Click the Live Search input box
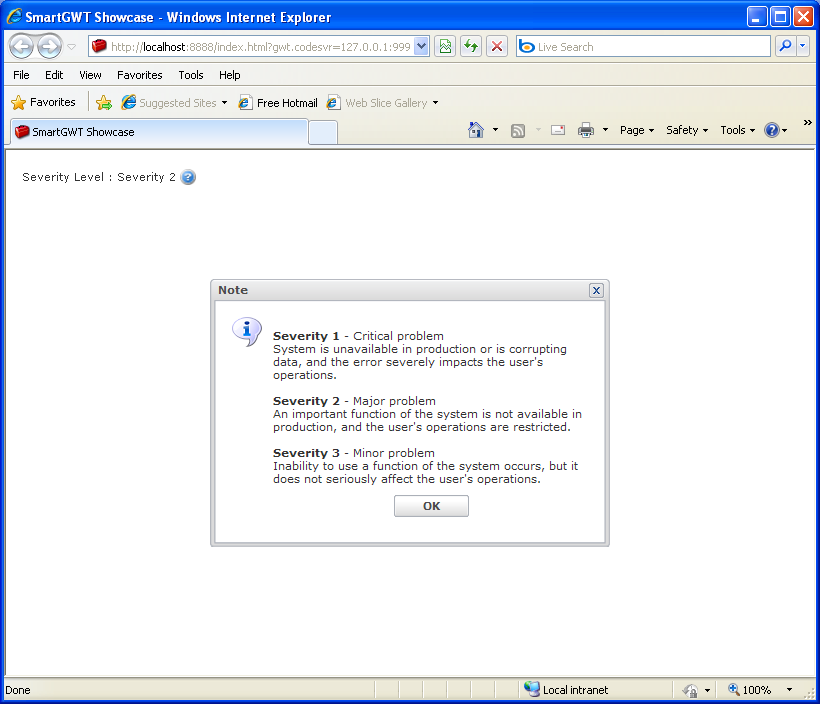The height and width of the screenshot is (704, 820). [x=643, y=47]
